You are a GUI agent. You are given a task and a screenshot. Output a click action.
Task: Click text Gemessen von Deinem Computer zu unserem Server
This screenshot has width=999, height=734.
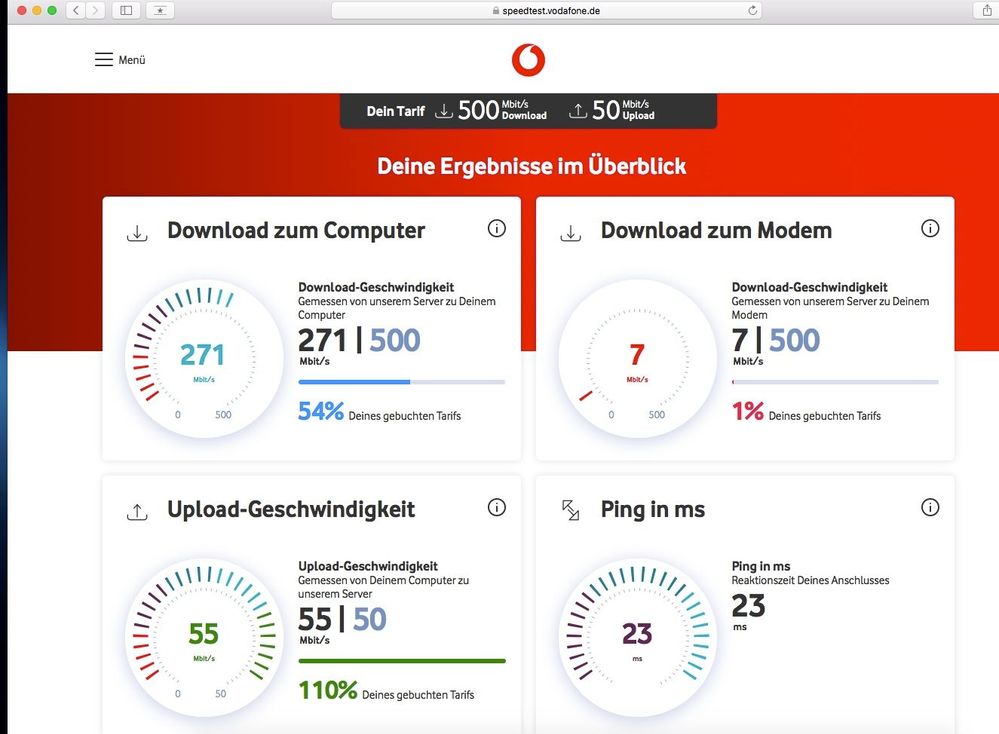[384, 587]
